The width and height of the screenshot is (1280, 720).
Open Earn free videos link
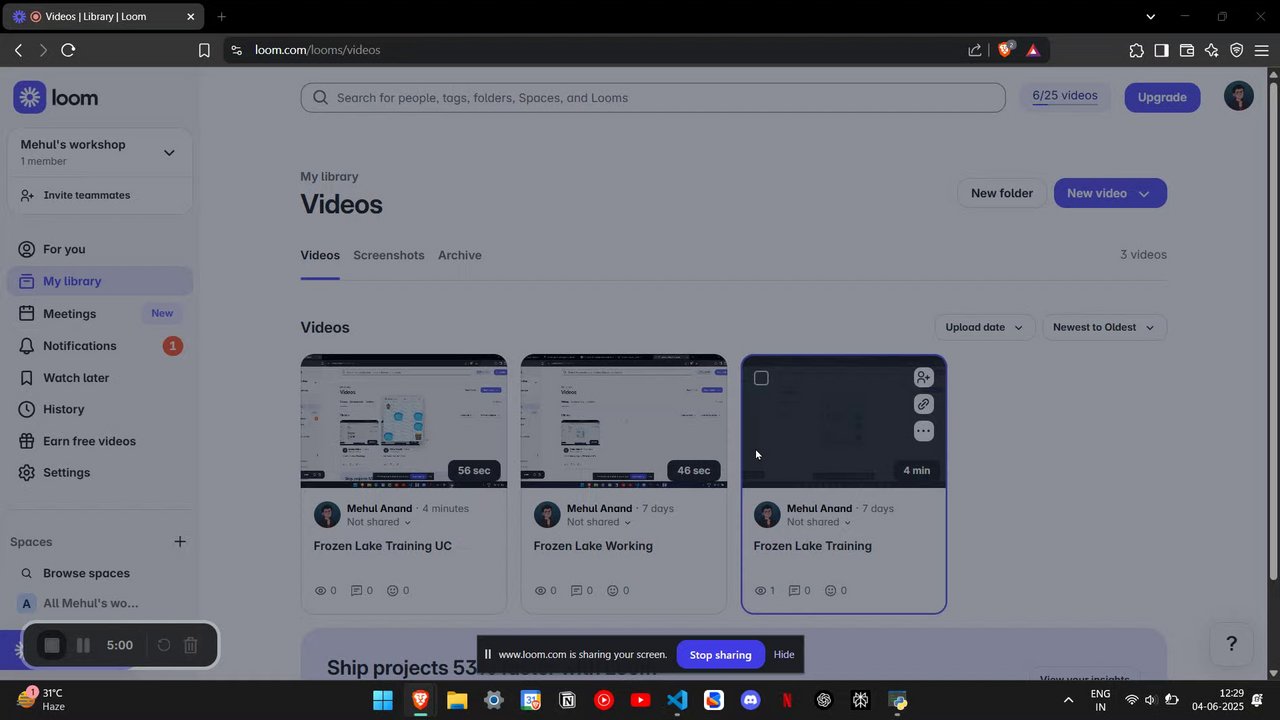(x=100, y=441)
